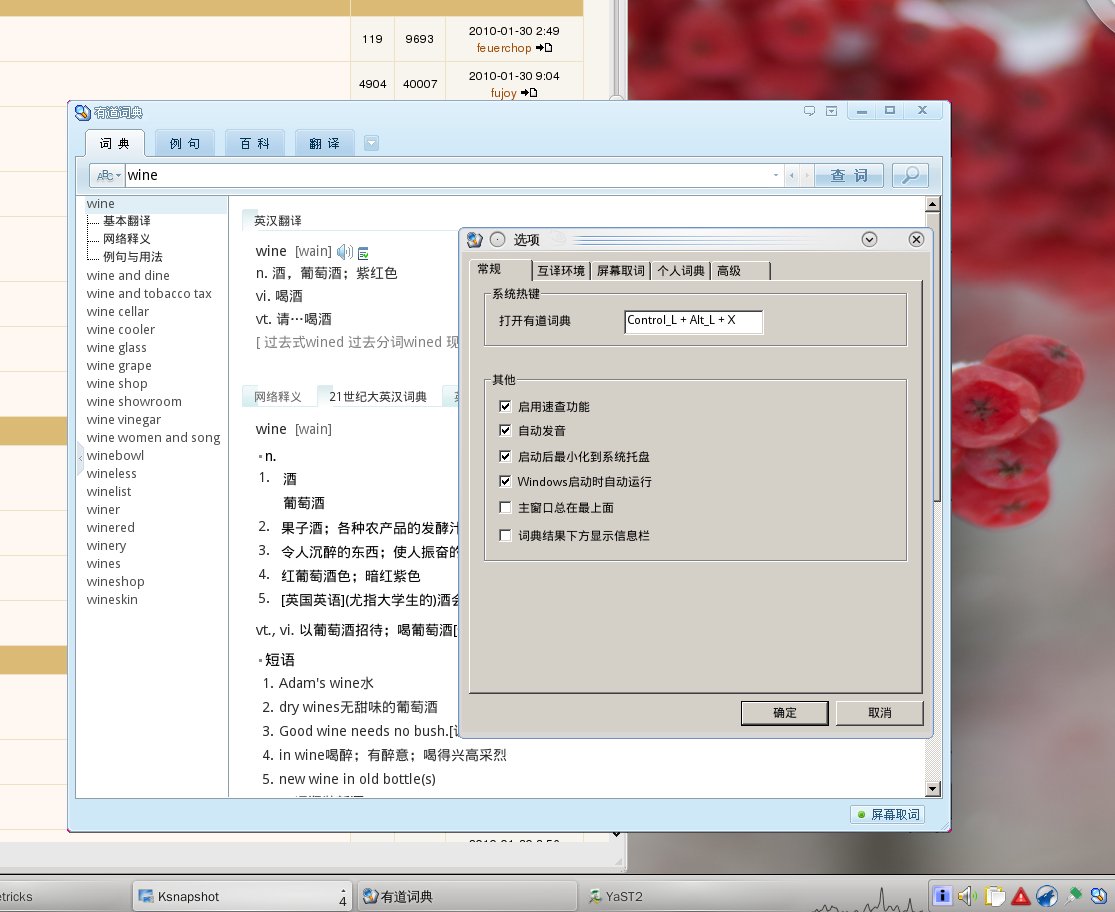Select 基本翻译 tree item under wine
Viewport: 1115px width, 912px height.
127,221
